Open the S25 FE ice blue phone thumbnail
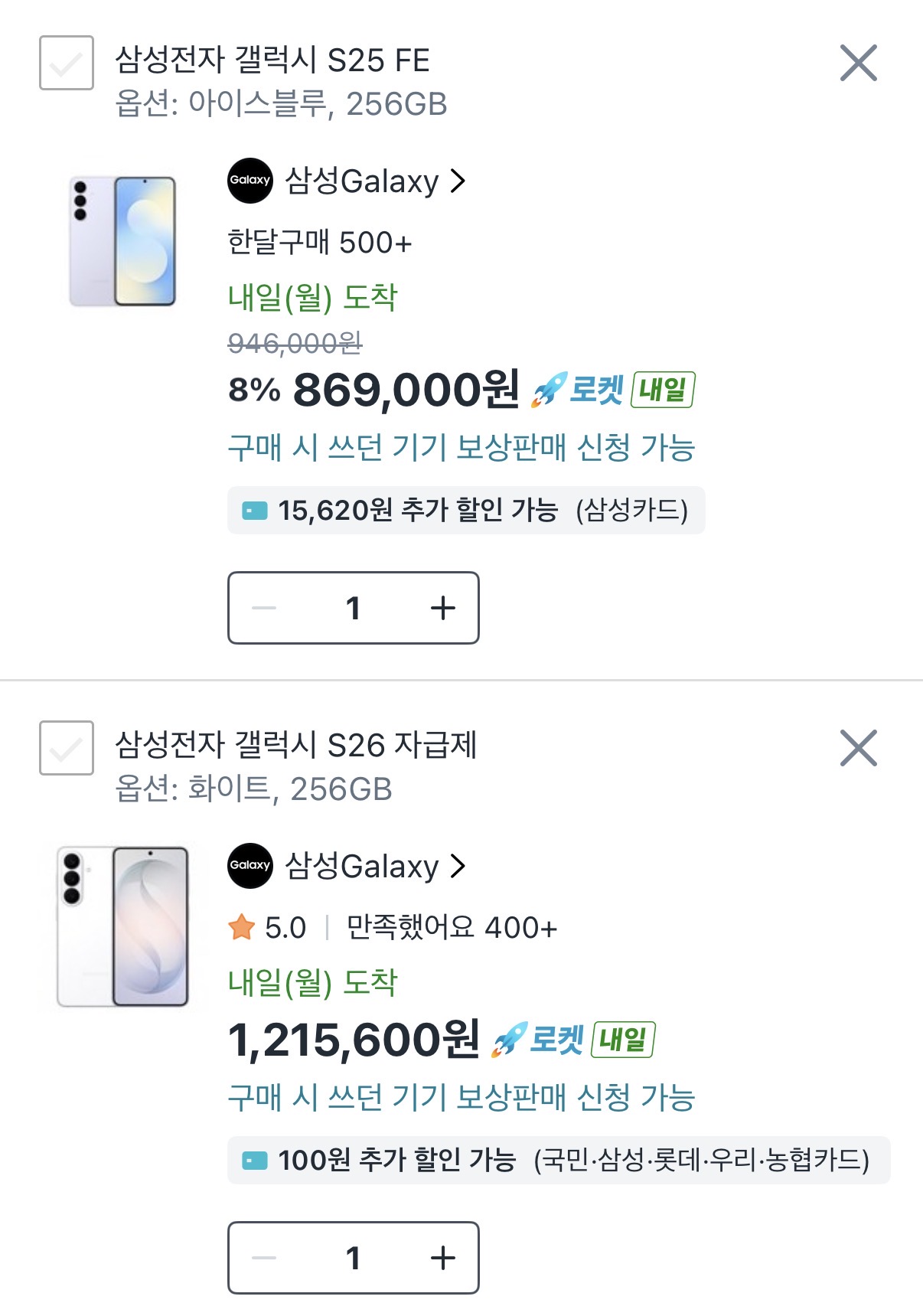The image size is (923, 1316). [x=123, y=241]
